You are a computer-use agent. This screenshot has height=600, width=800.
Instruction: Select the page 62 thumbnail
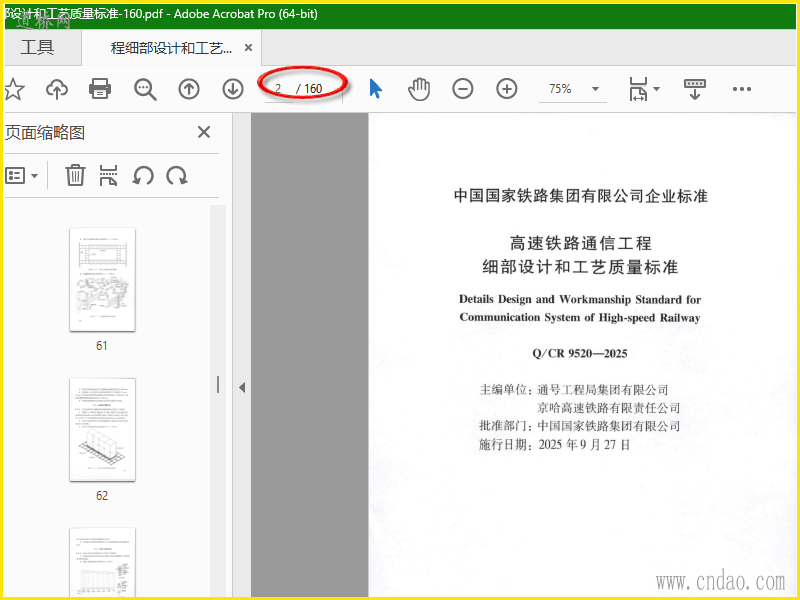pyautogui.click(x=103, y=430)
